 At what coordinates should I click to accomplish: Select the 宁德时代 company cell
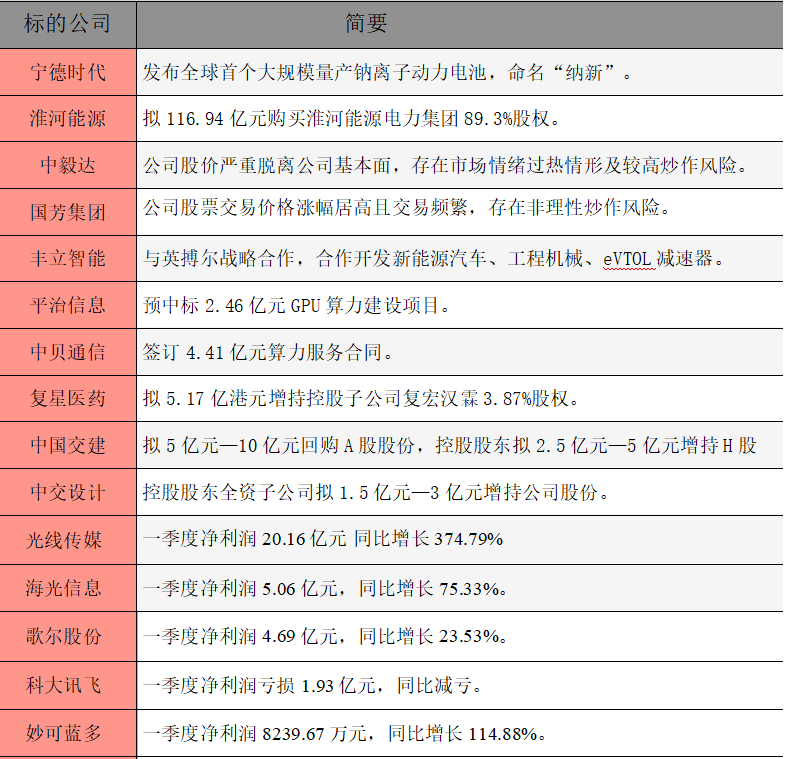[68, 72]
